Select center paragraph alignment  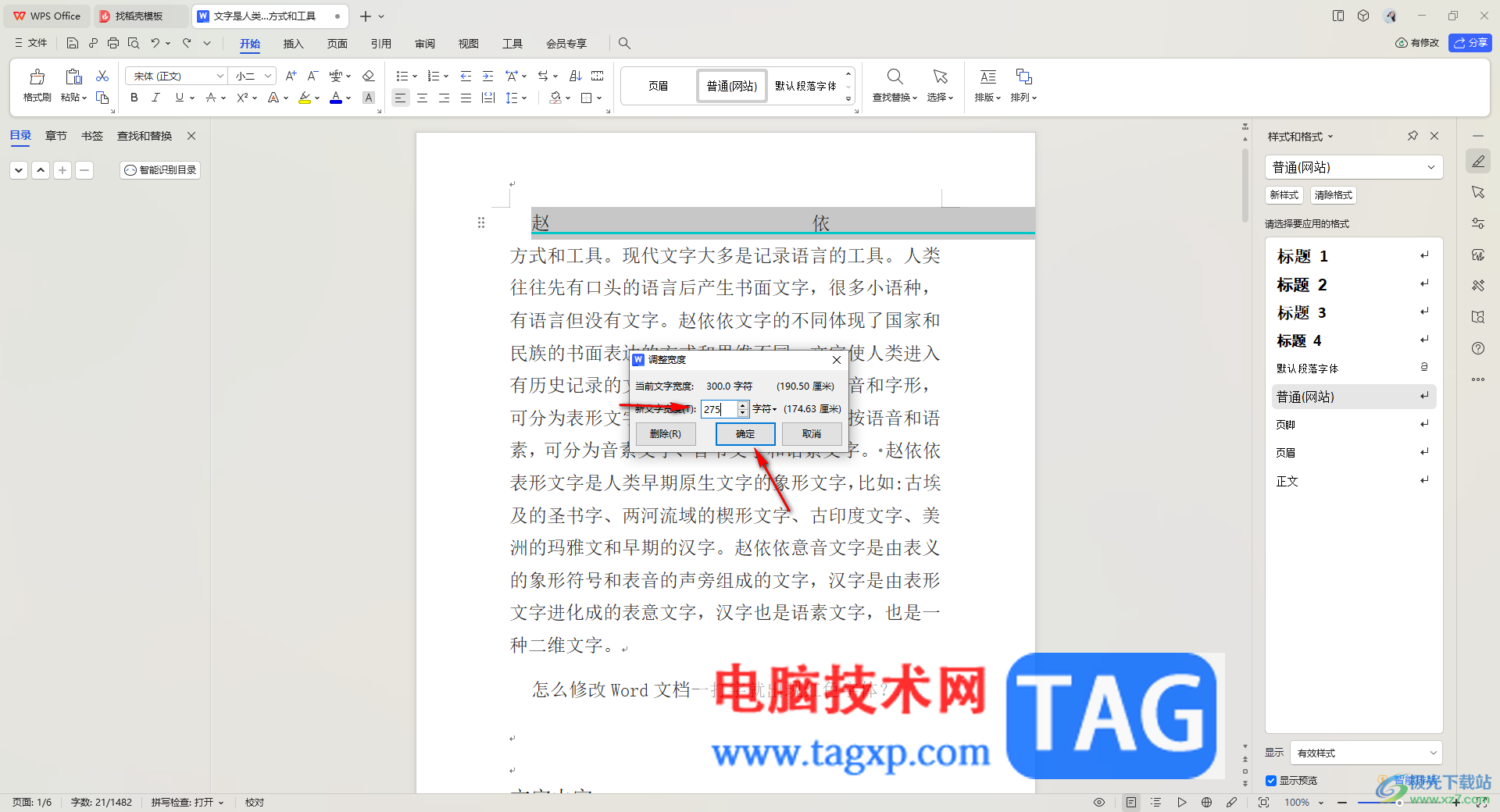click(422, 98)
